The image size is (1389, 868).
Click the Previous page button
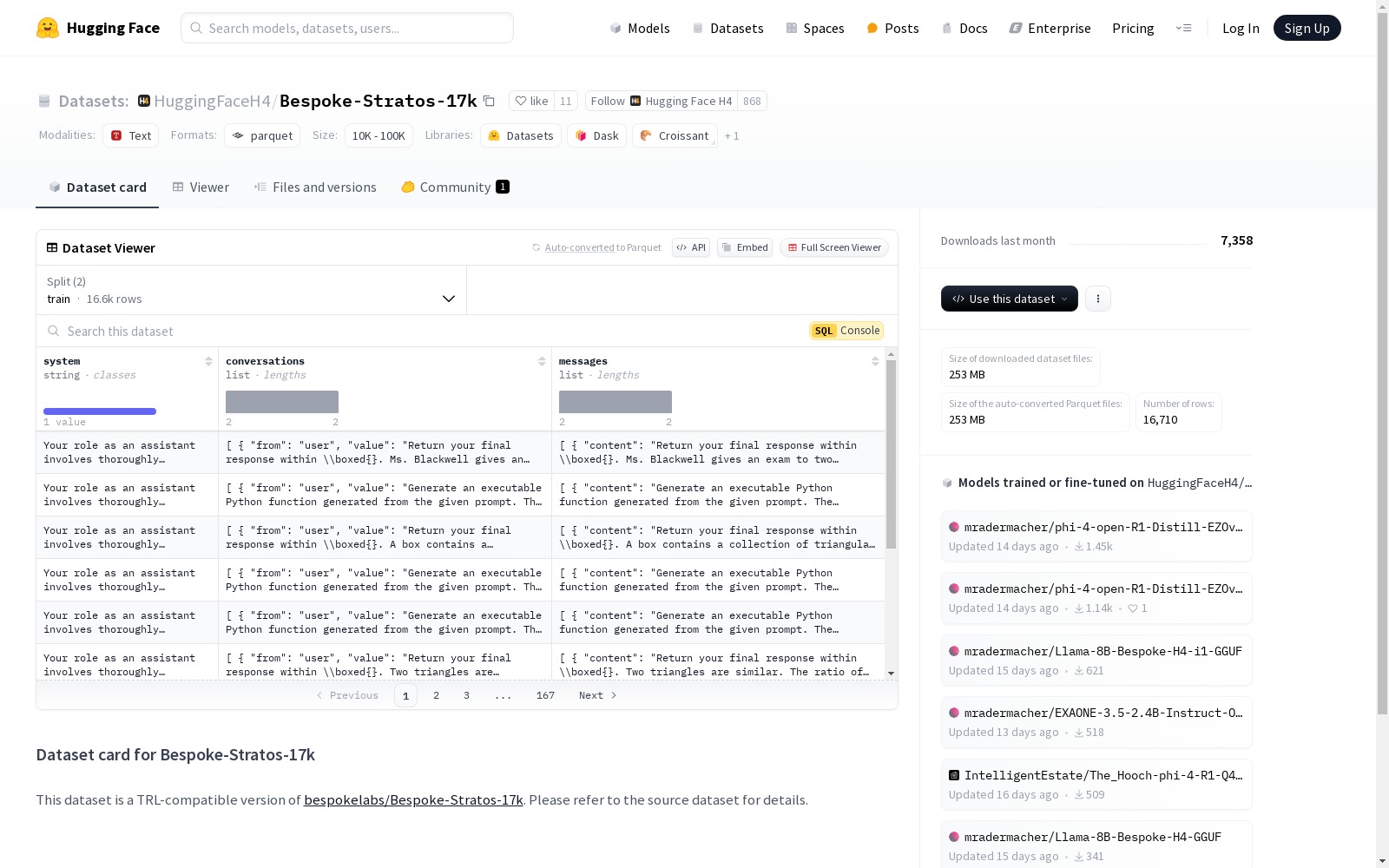coord(347,695)
